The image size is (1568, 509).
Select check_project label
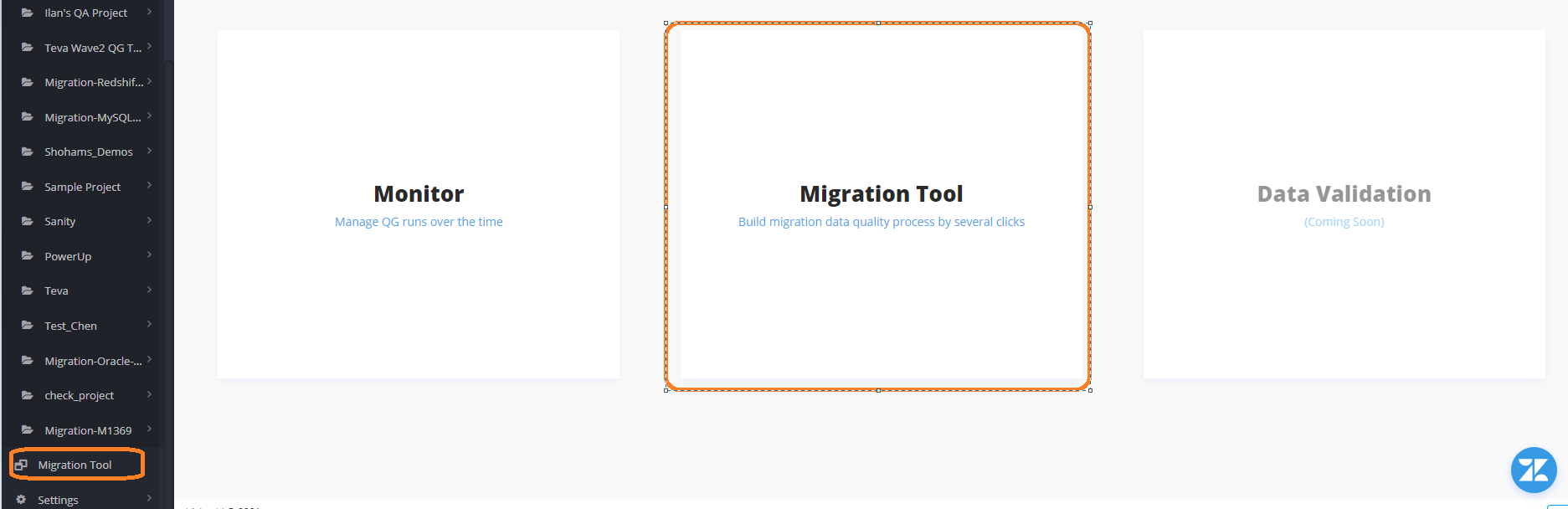[79, 395]
